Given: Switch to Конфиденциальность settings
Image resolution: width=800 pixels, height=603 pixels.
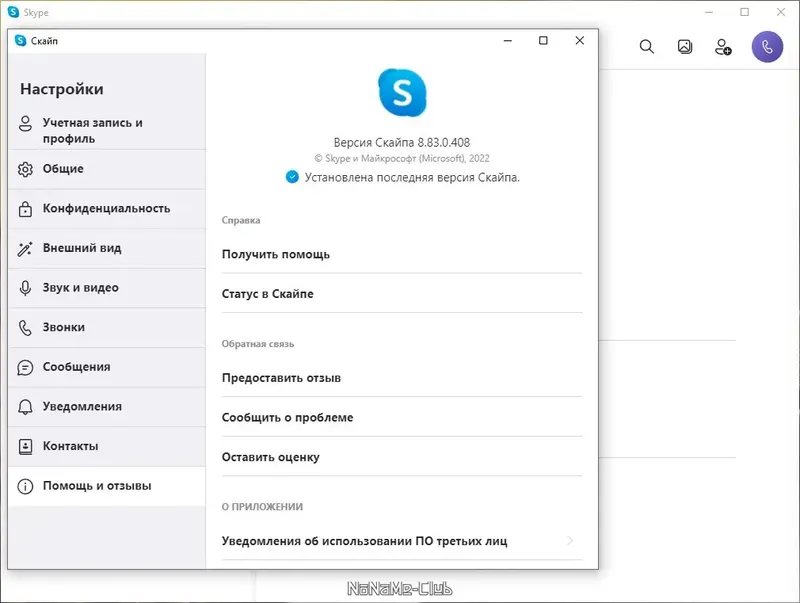Looking at the screenshot, I should [x=107, y=209].
